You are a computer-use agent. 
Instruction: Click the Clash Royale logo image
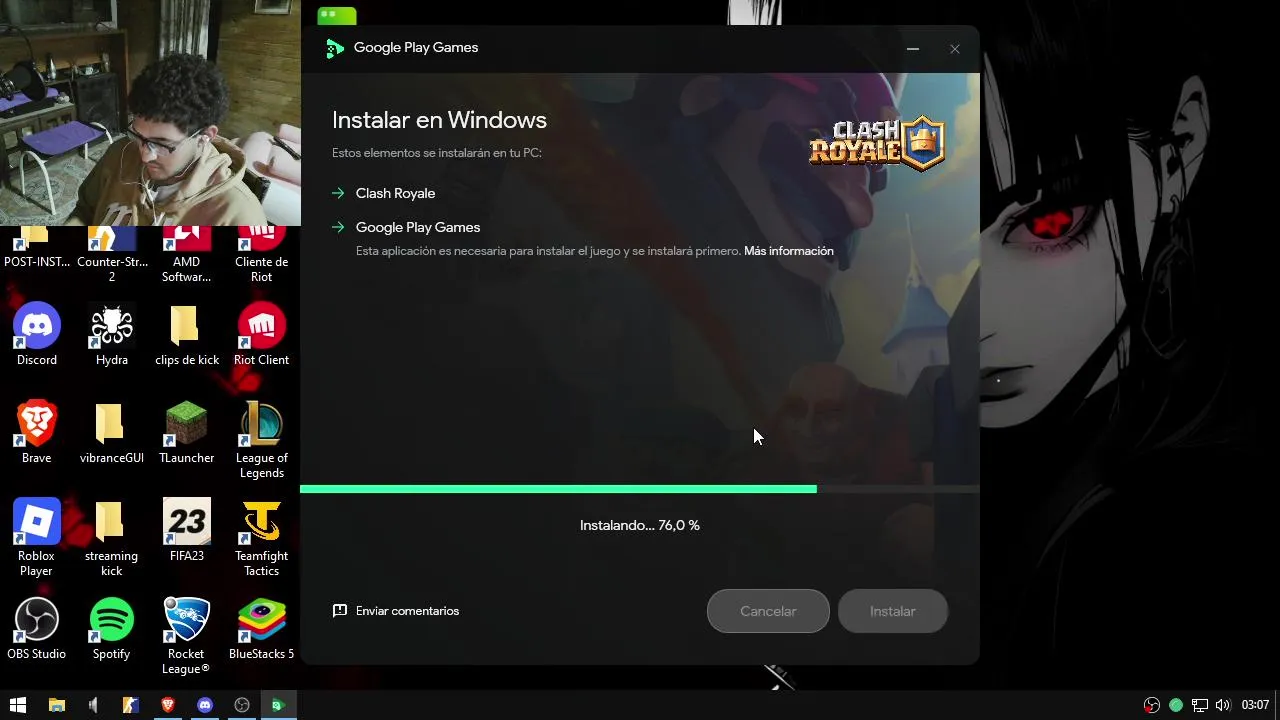tap(876, 144)
